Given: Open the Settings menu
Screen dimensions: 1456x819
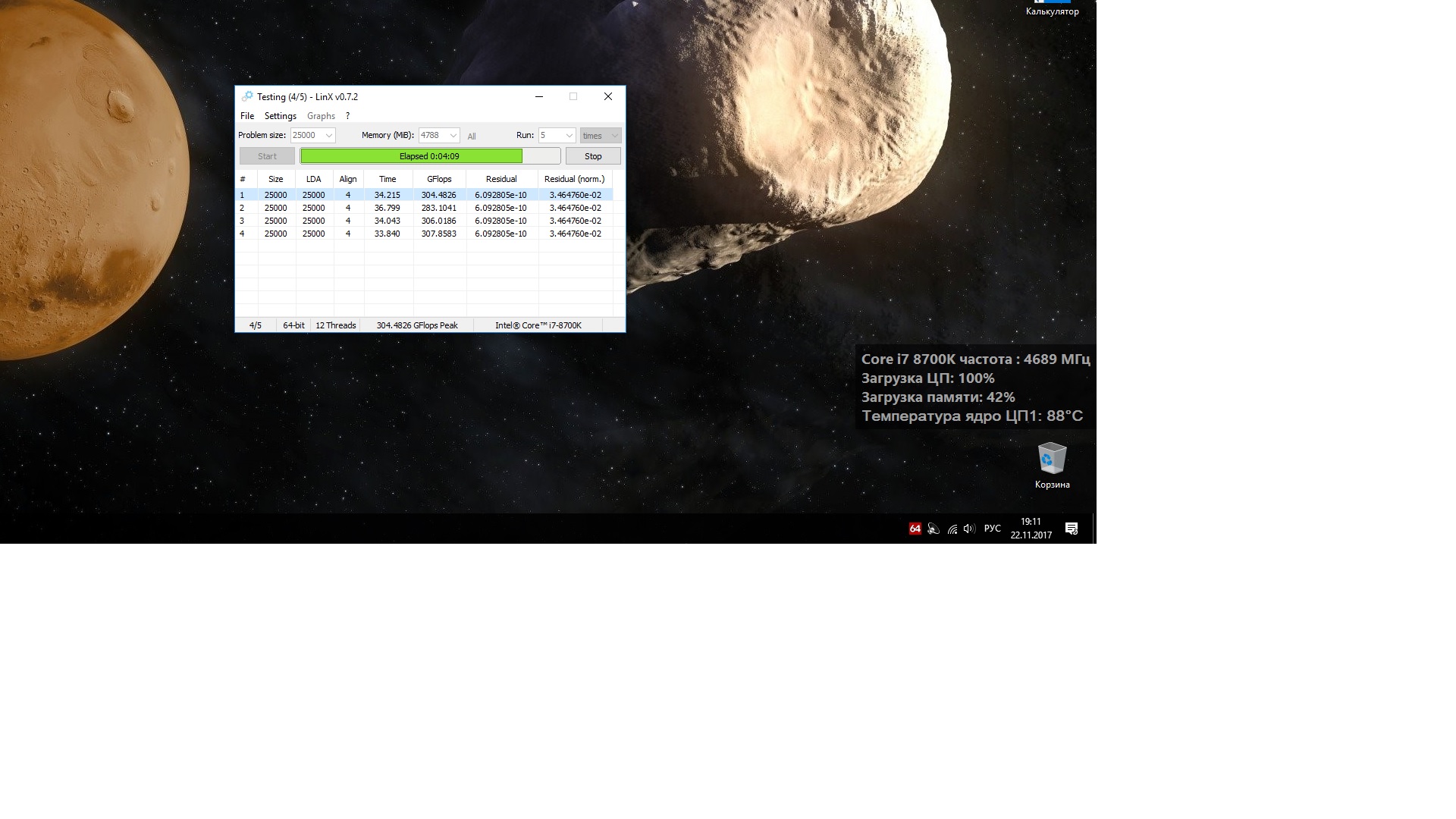Looking at the screenshot, I should click(x=280, y=116).
